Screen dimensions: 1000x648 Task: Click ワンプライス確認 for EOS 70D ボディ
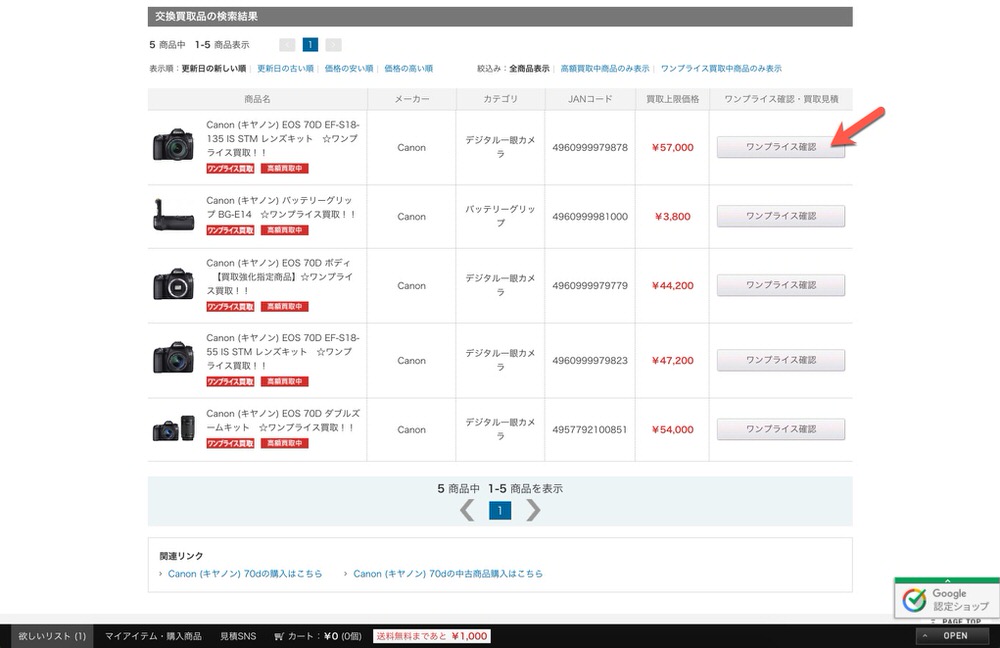tap(781, 285)
